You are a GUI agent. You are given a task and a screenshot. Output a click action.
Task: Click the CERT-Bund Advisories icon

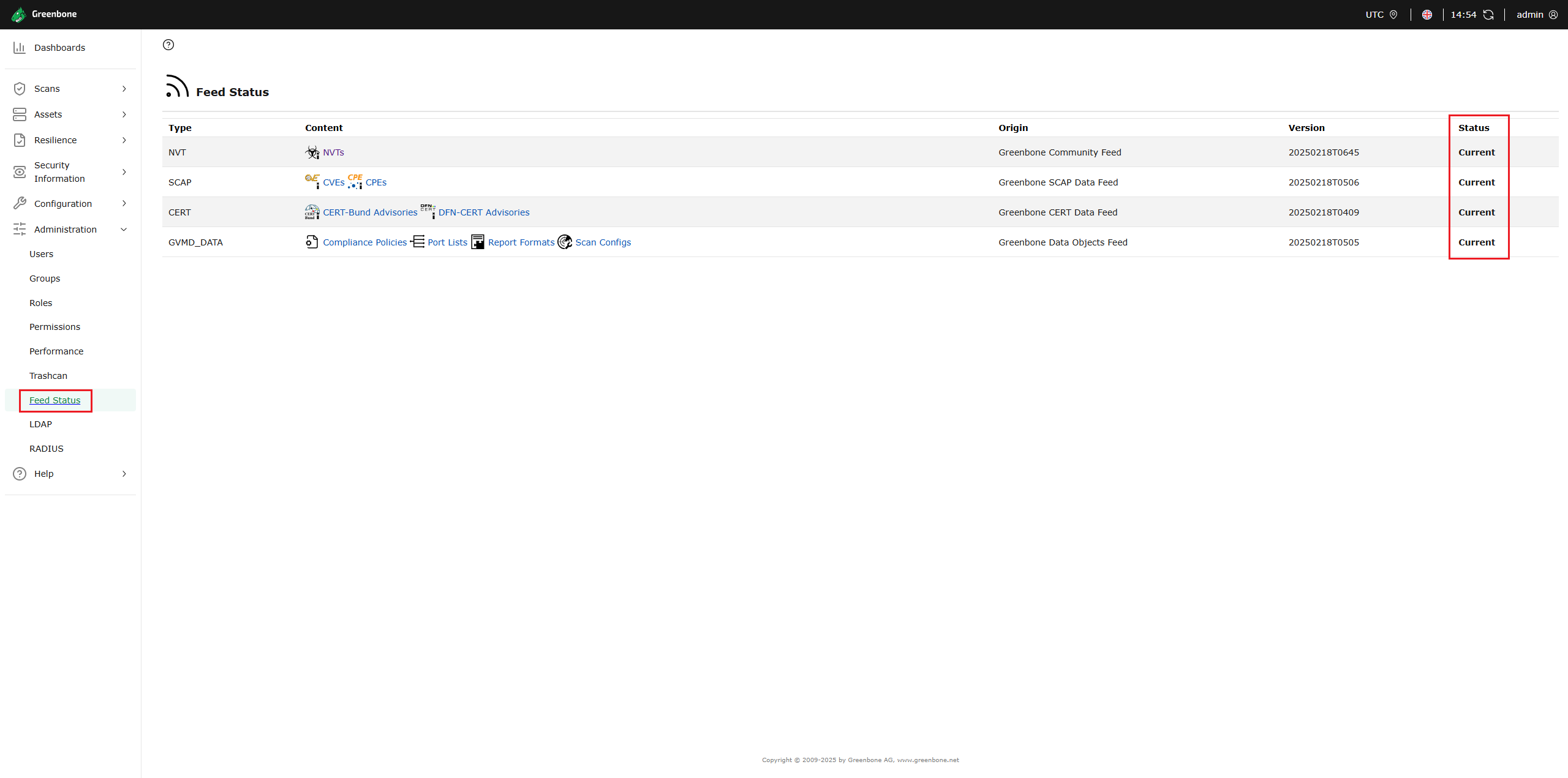pyautogui.click(x=312, y=212)
